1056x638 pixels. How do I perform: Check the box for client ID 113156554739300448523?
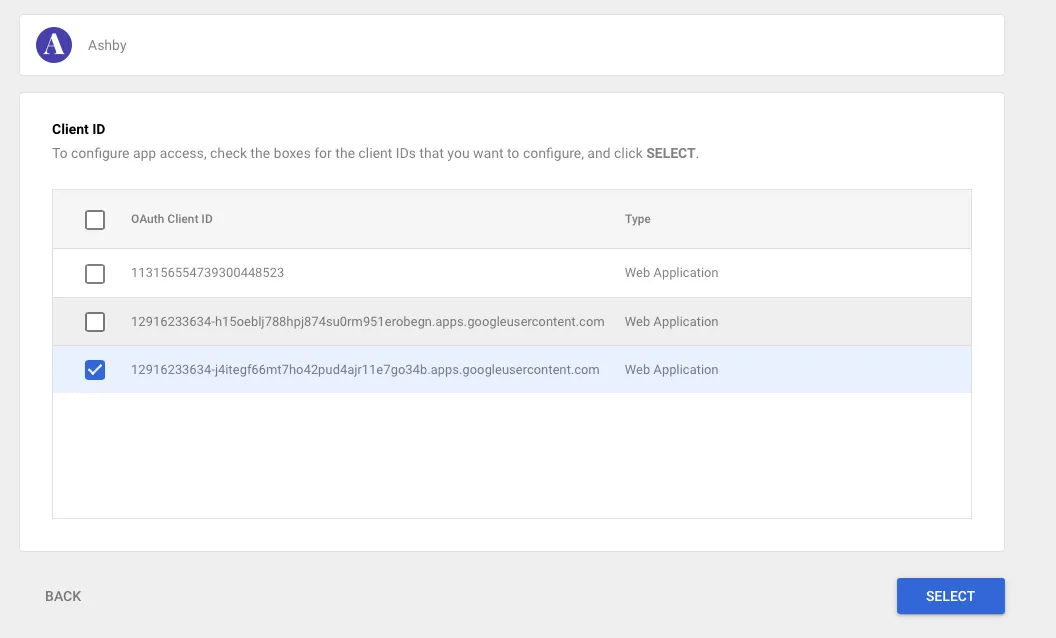95,274
